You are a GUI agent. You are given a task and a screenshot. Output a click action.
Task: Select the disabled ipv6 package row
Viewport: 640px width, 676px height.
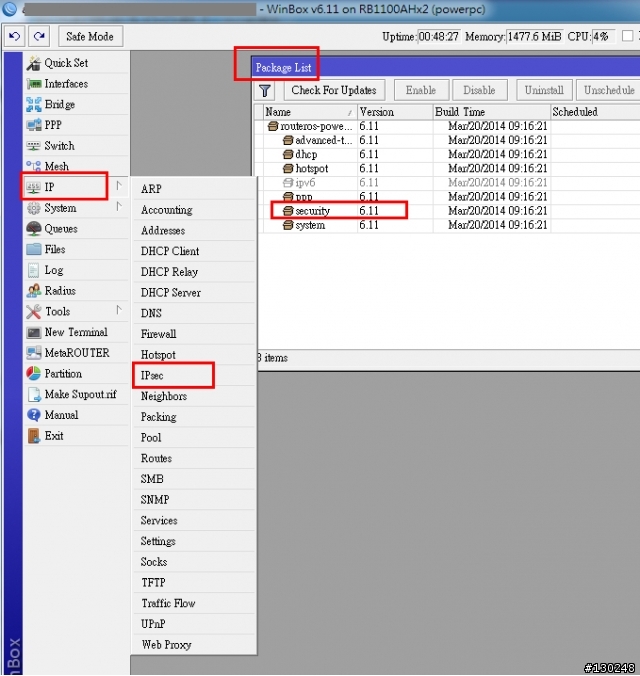(449, 183)
